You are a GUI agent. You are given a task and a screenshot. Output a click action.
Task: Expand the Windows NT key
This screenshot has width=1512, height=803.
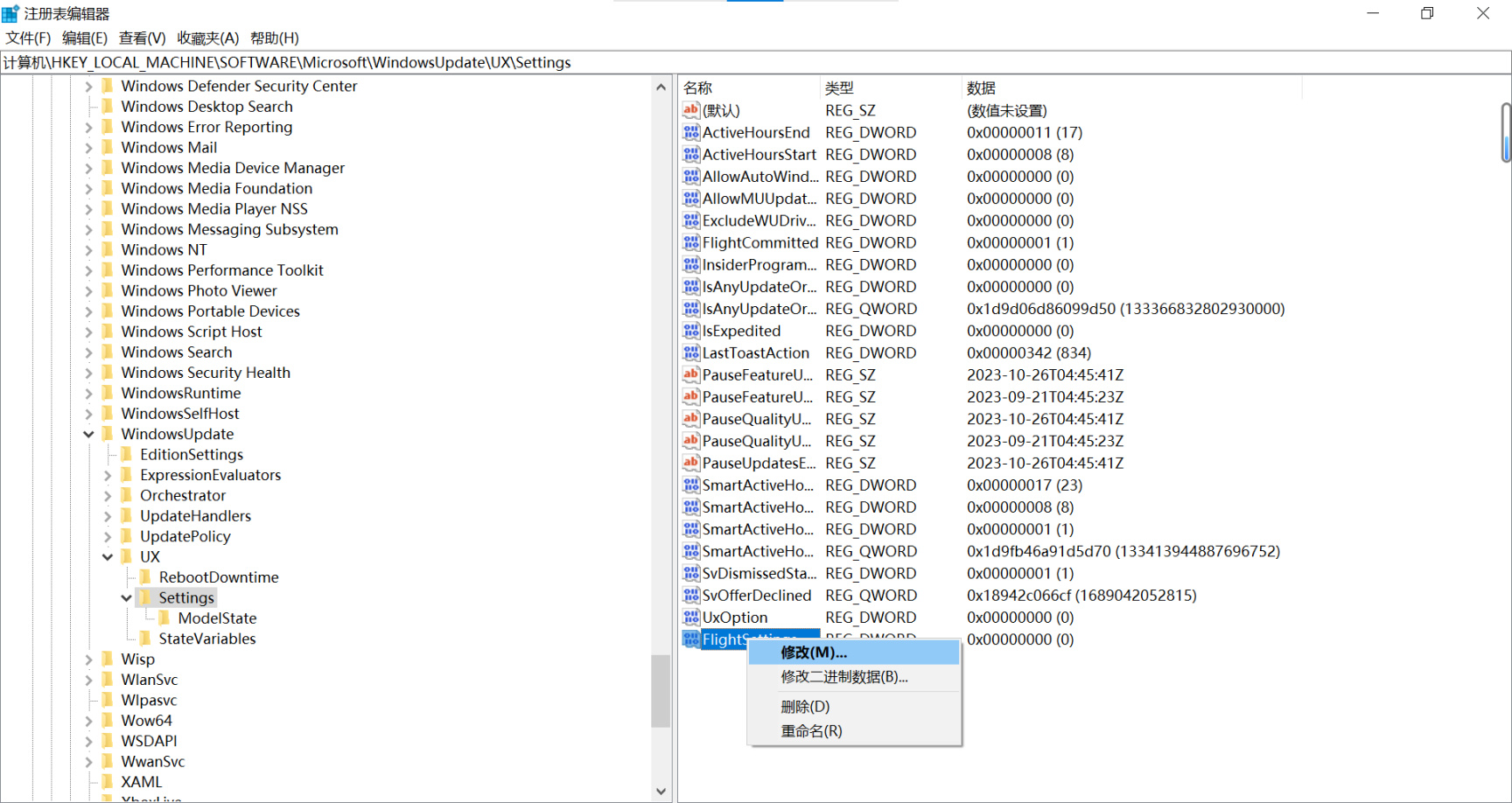tap(88, 250)
